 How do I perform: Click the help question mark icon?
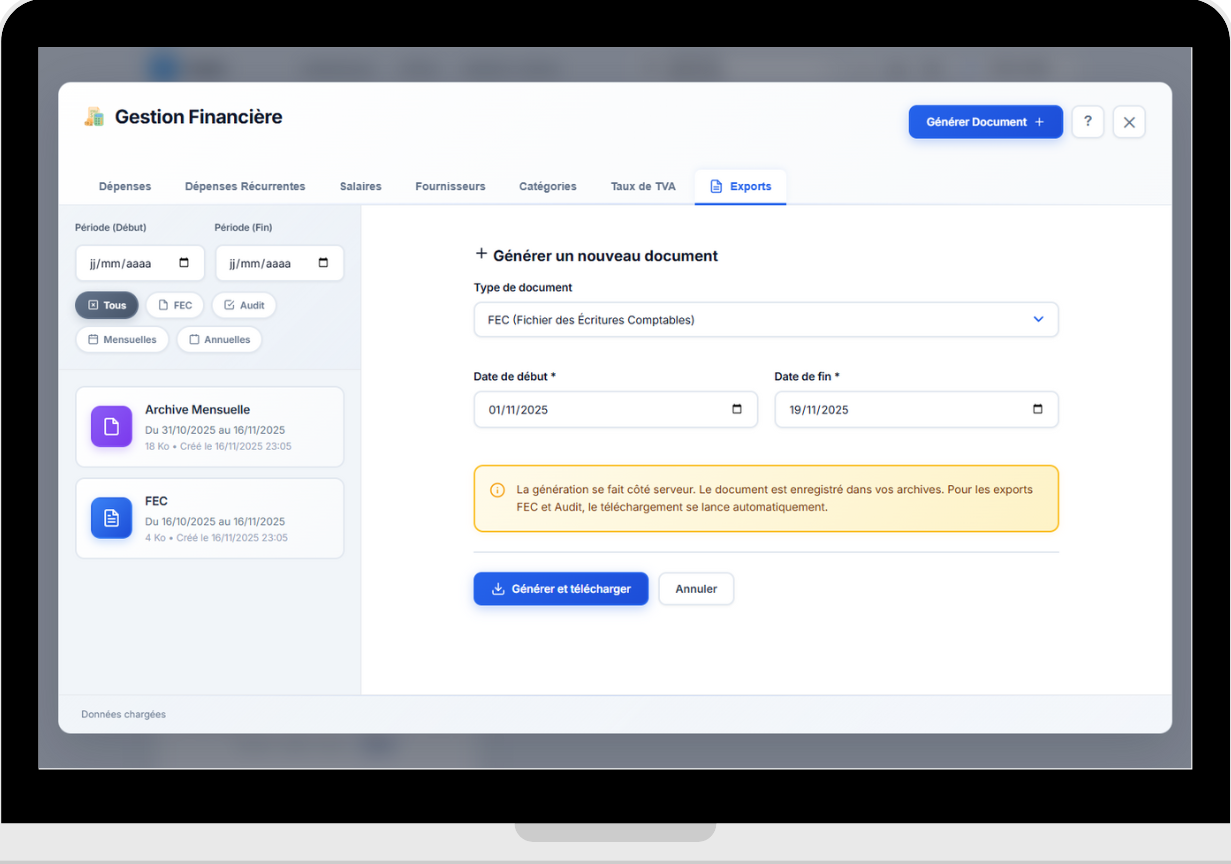[1087, 122]
